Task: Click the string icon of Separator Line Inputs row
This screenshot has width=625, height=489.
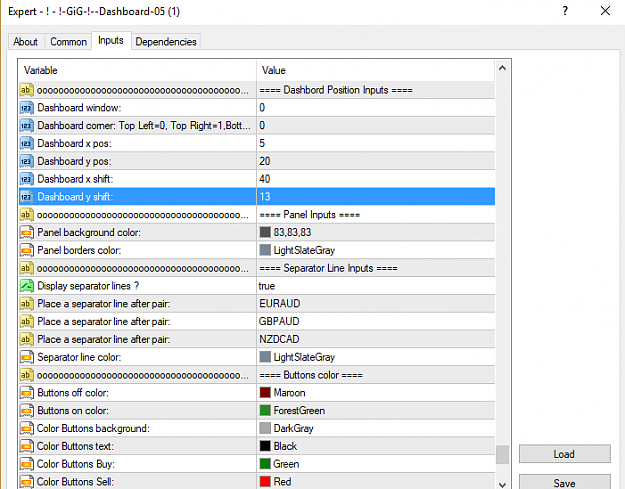Action: pyautogui.click(x=26, y=268)
